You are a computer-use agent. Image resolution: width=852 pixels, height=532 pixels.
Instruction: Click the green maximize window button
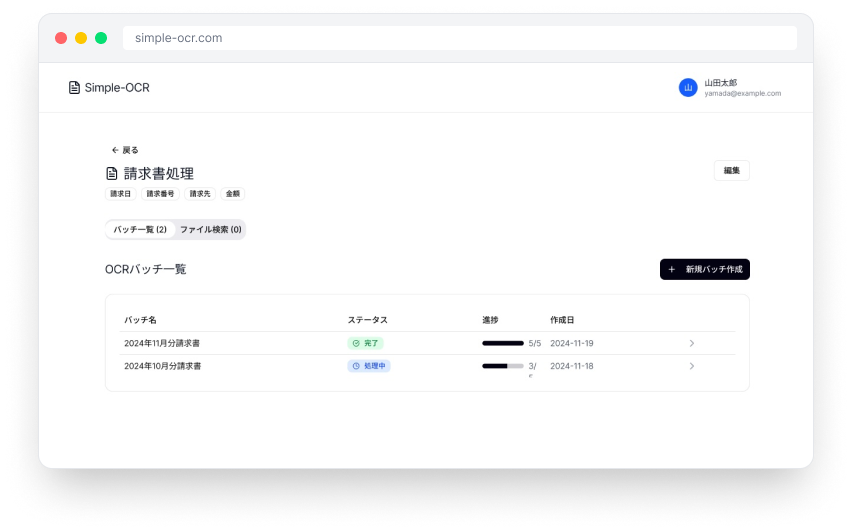[101, 38]
